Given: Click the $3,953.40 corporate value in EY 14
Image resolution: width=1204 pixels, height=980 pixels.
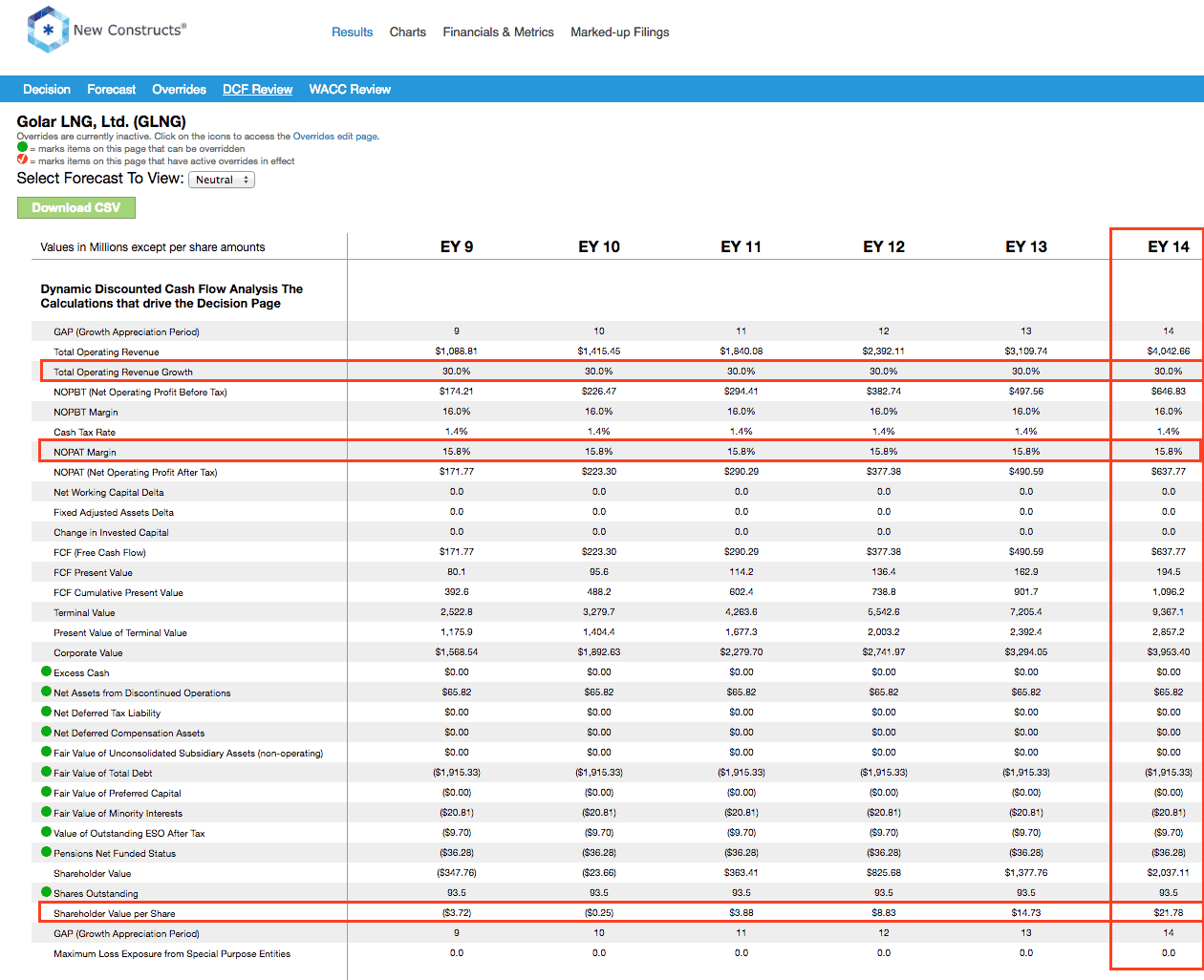Looking at the screenshot, I should pos(1169,651).
